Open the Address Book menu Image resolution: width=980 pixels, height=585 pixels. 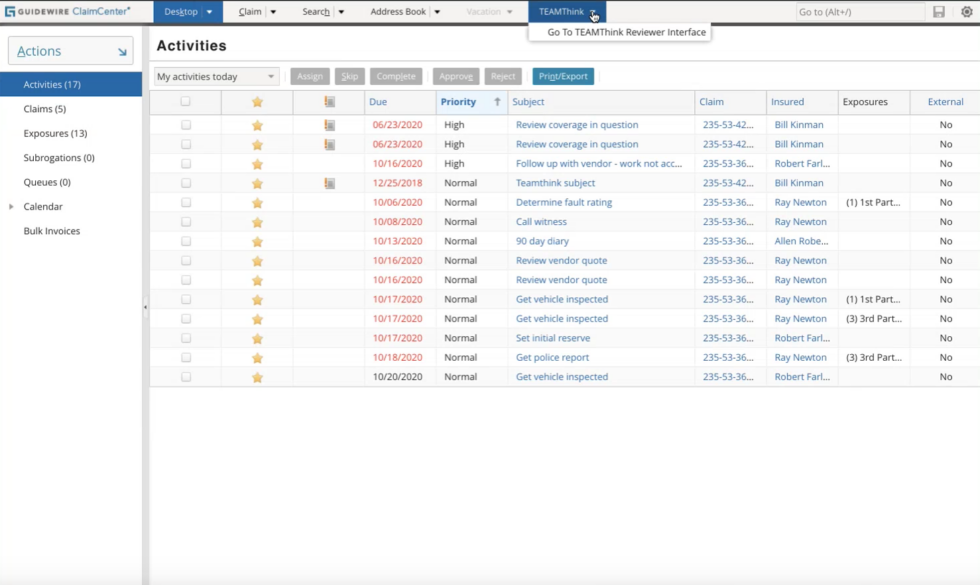point(400,11)
